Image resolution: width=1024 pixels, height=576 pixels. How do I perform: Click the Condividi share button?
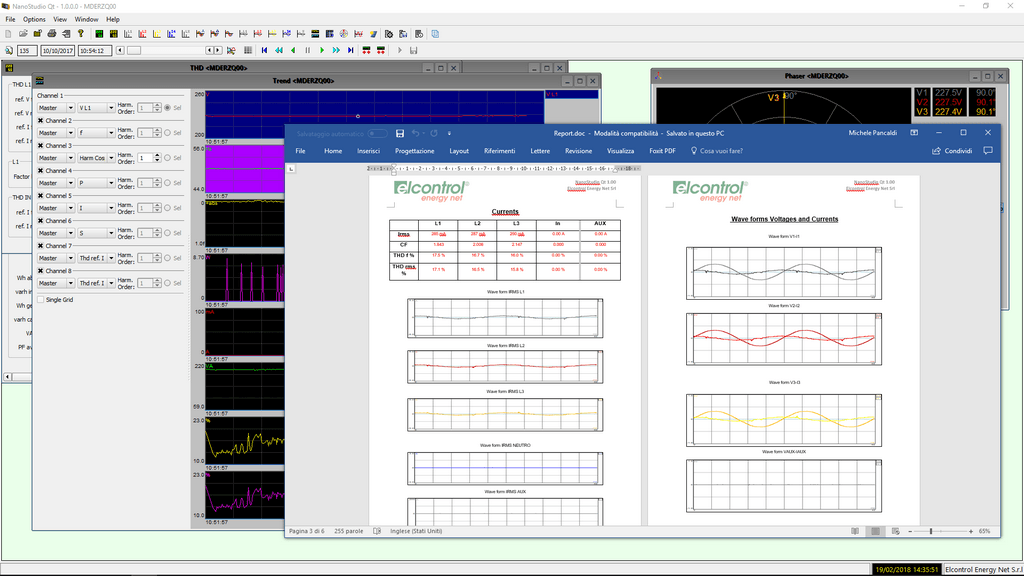tap(952, 151)
